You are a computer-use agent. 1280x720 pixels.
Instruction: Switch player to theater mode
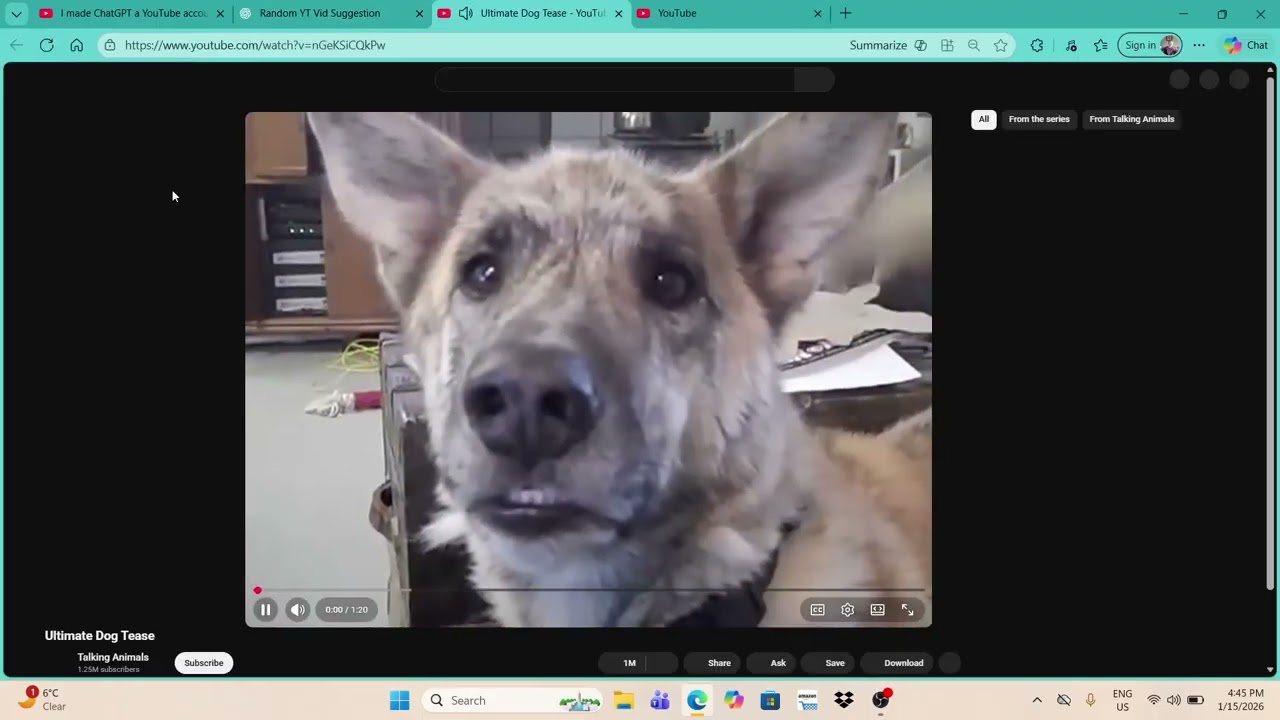click(877, 609)
